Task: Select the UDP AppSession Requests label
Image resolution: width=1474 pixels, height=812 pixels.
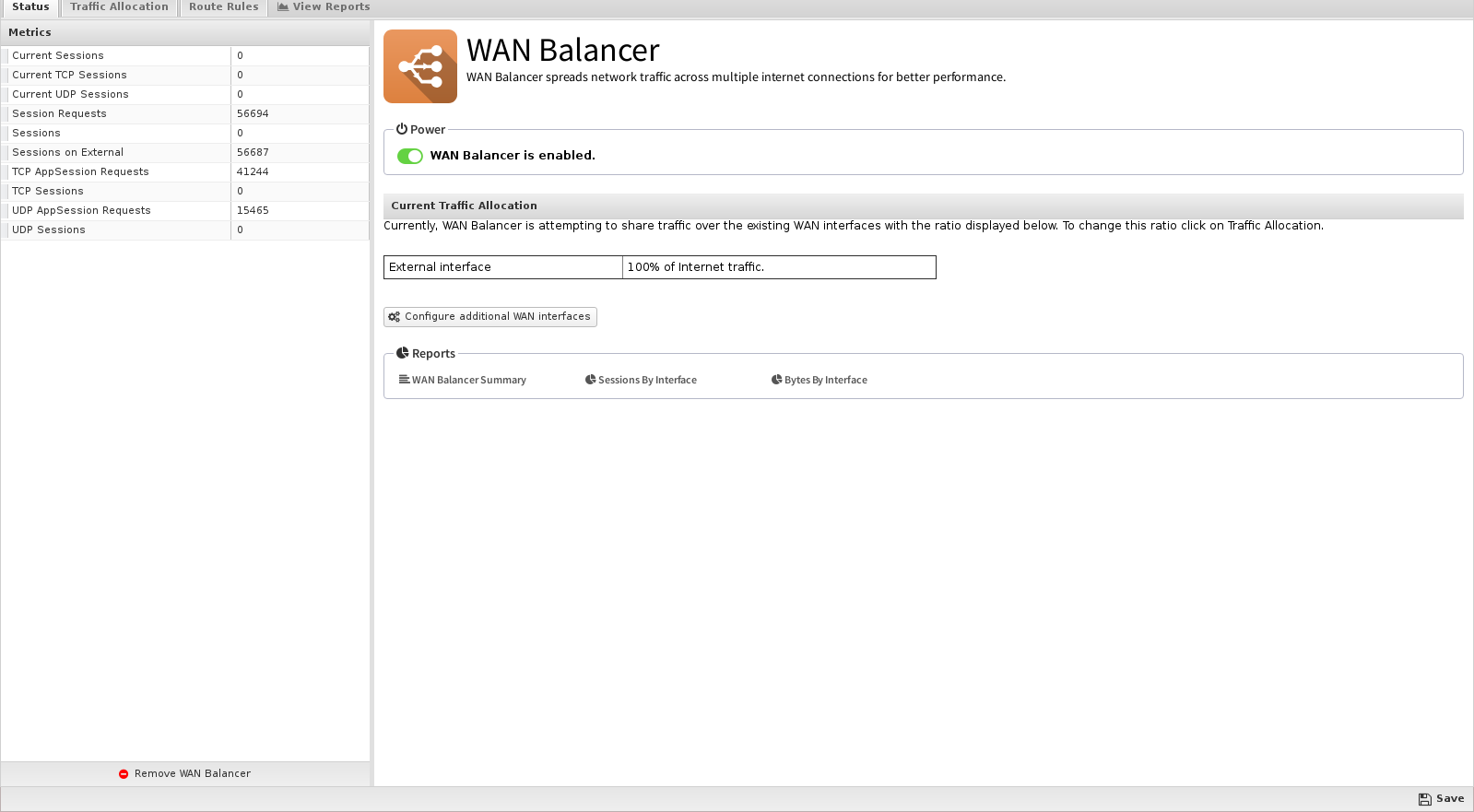Action: click(x=81, y=211)
